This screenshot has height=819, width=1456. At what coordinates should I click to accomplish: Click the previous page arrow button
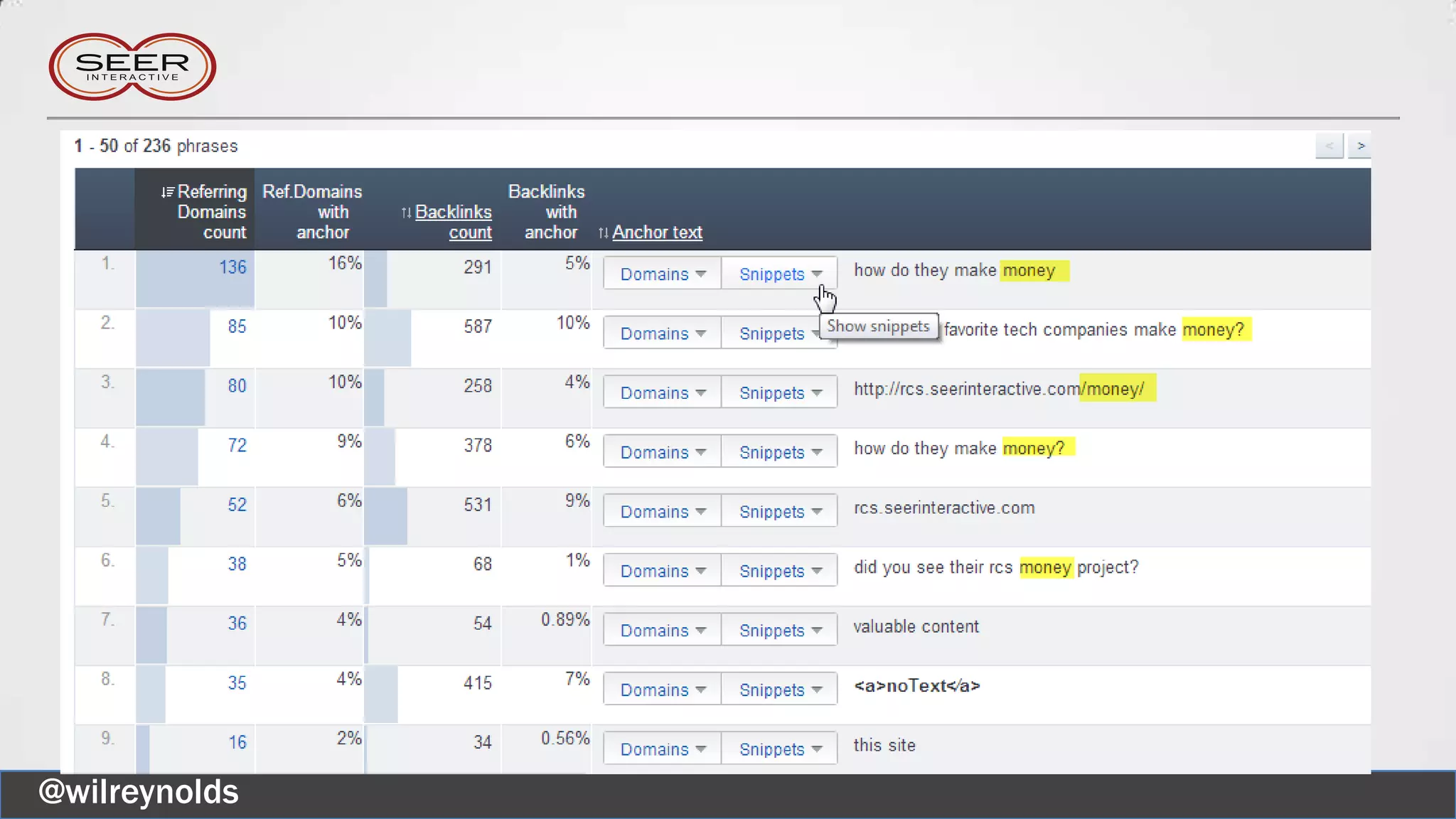[x=1329, y=146]
